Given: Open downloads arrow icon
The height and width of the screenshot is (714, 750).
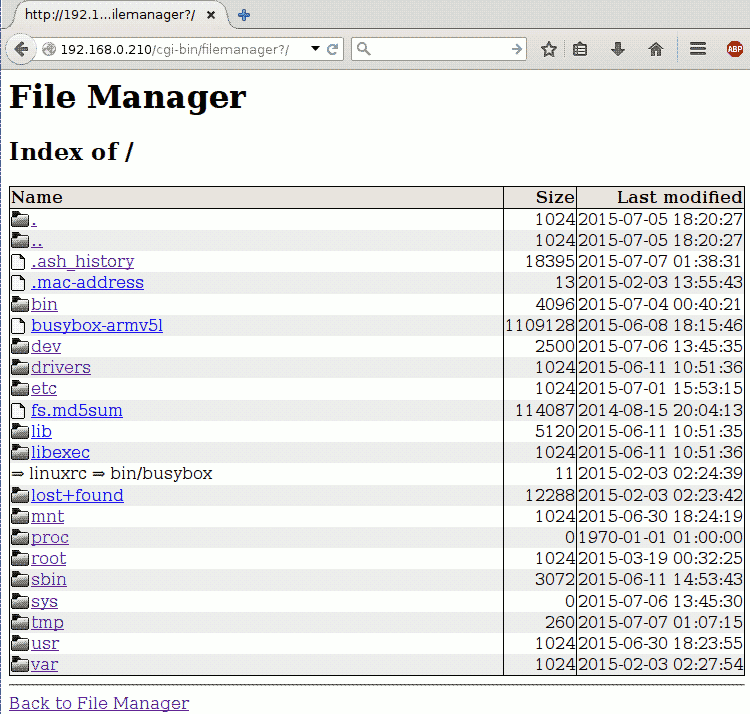Looking at the screenshot, I should 618,49.
